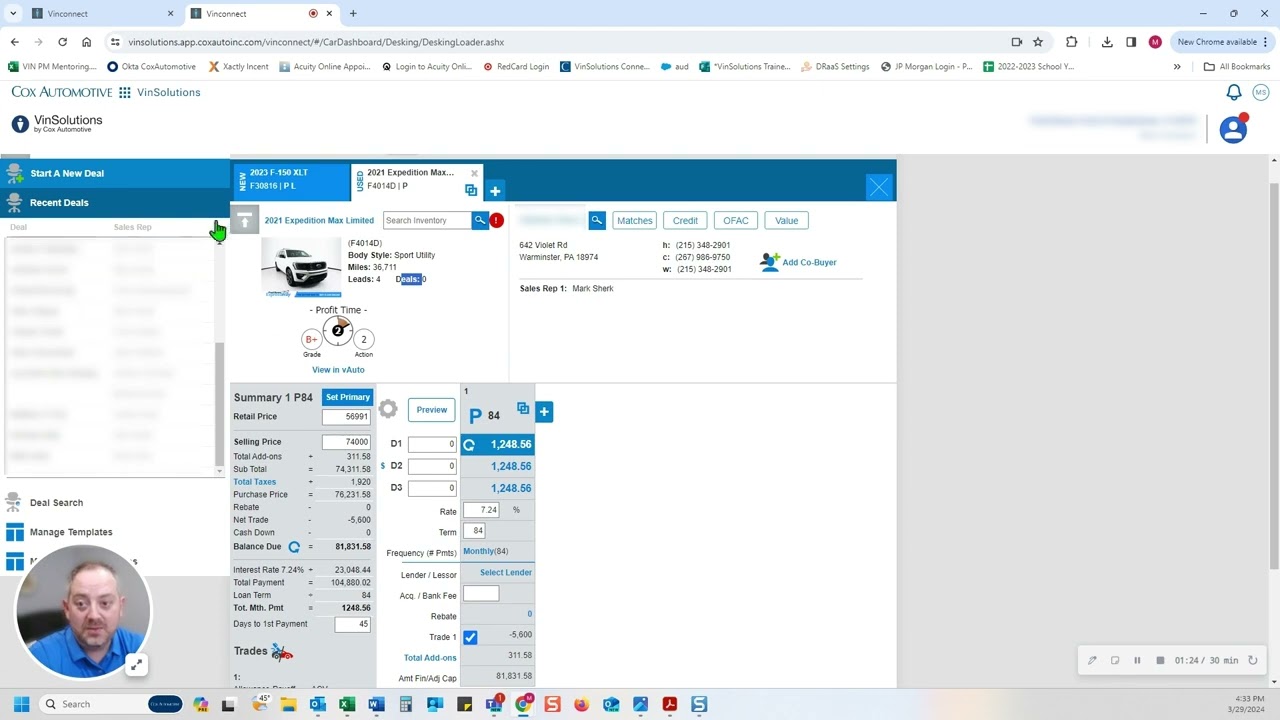Click the Preview button
The height and width of the screenshot is (720, 1280).
pyautogui.click(x=432, y=410)
